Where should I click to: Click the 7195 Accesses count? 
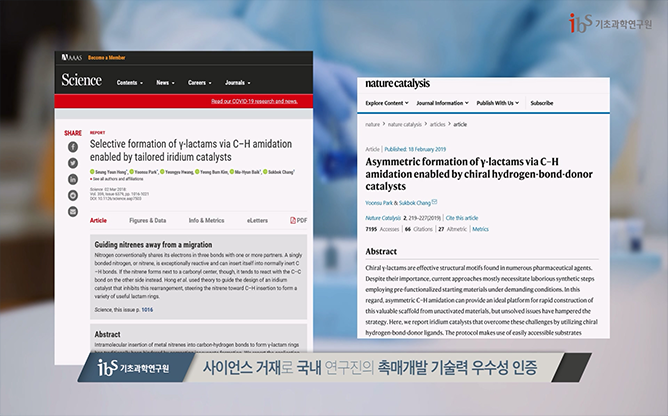pos(382,229)
